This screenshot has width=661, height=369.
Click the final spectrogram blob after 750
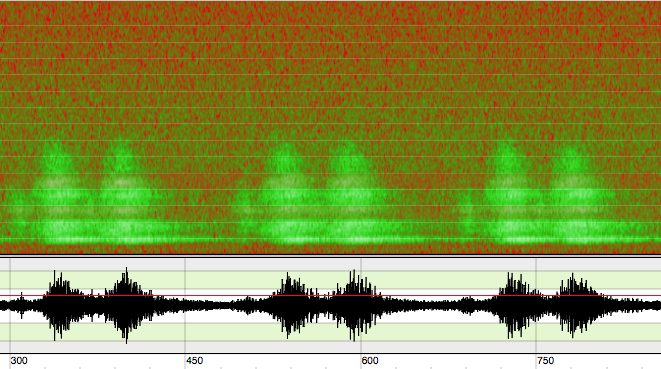578,198
